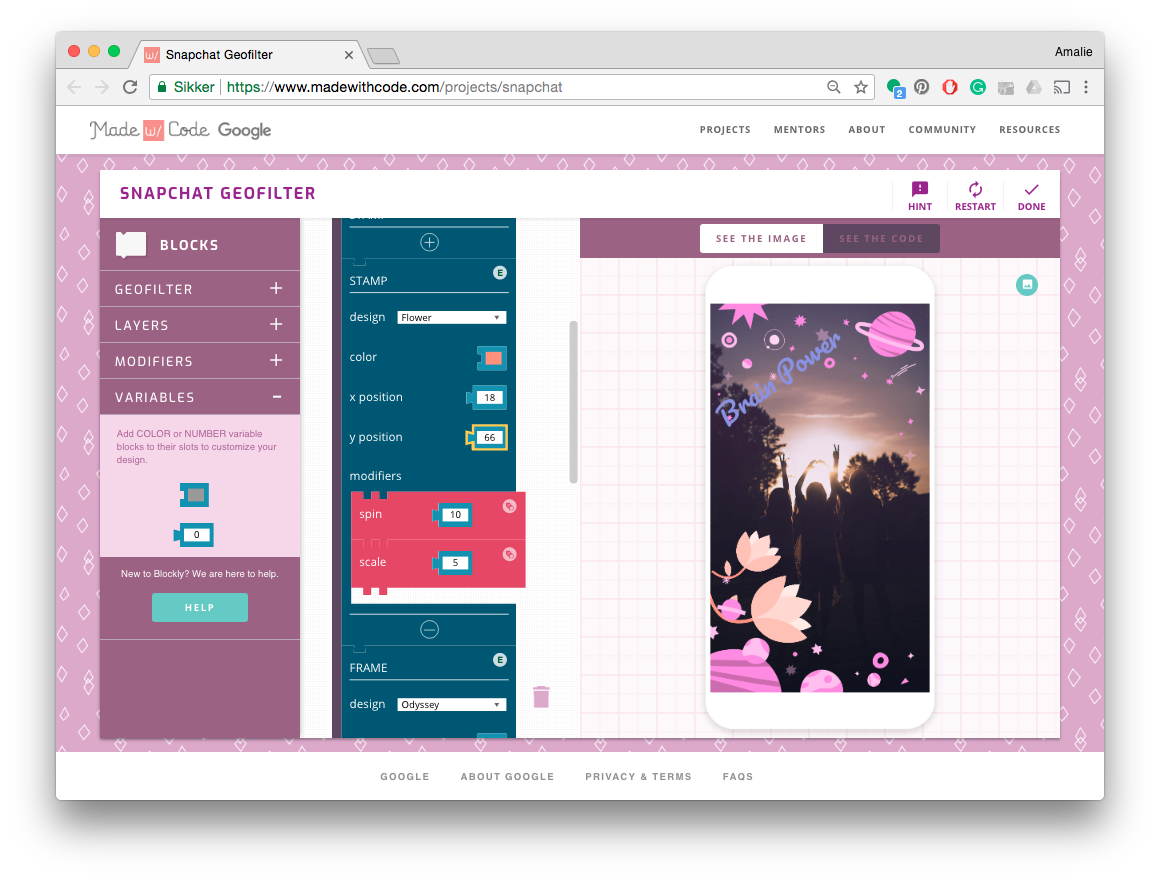Open the RESOURCES menu

tap(1029, 129)
